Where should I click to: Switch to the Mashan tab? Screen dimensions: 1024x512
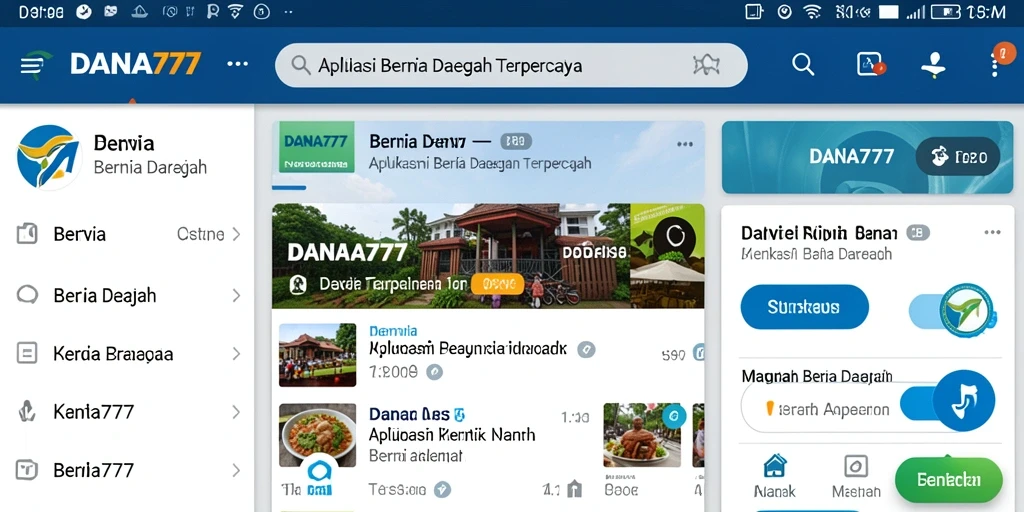click(x=856, y=476)
